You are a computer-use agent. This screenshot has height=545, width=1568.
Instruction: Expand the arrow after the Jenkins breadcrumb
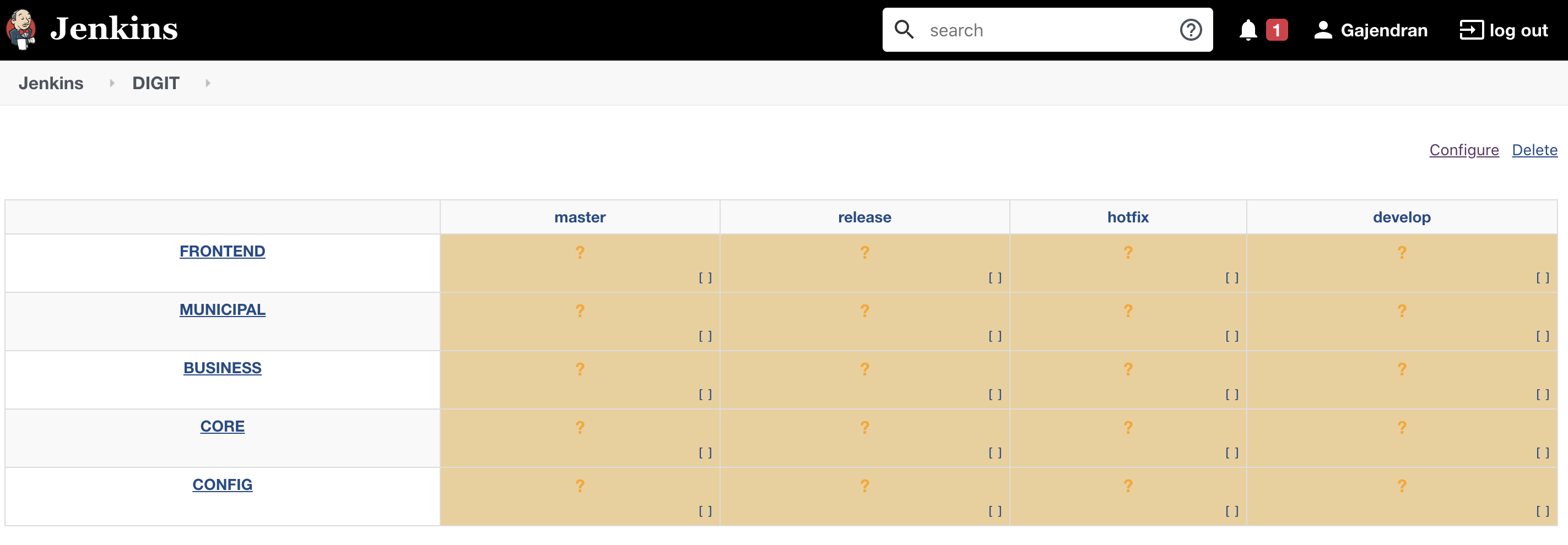pyautogui.click(x=112, y=83)
